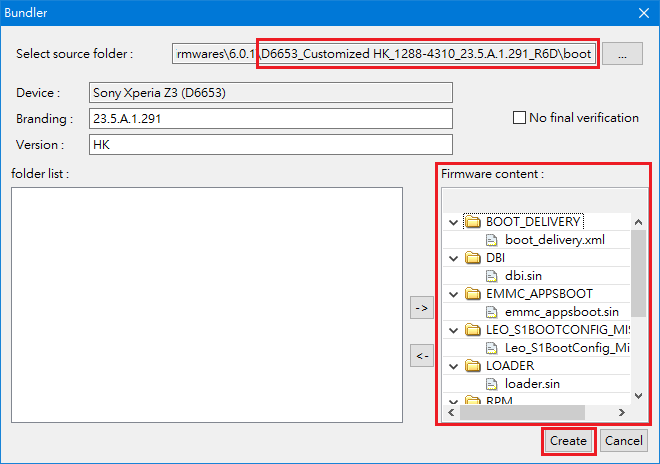This screenshot has height=464, width=660.
Task: Select the emmc_appsboot.sin entry
Action: point(562,312)
